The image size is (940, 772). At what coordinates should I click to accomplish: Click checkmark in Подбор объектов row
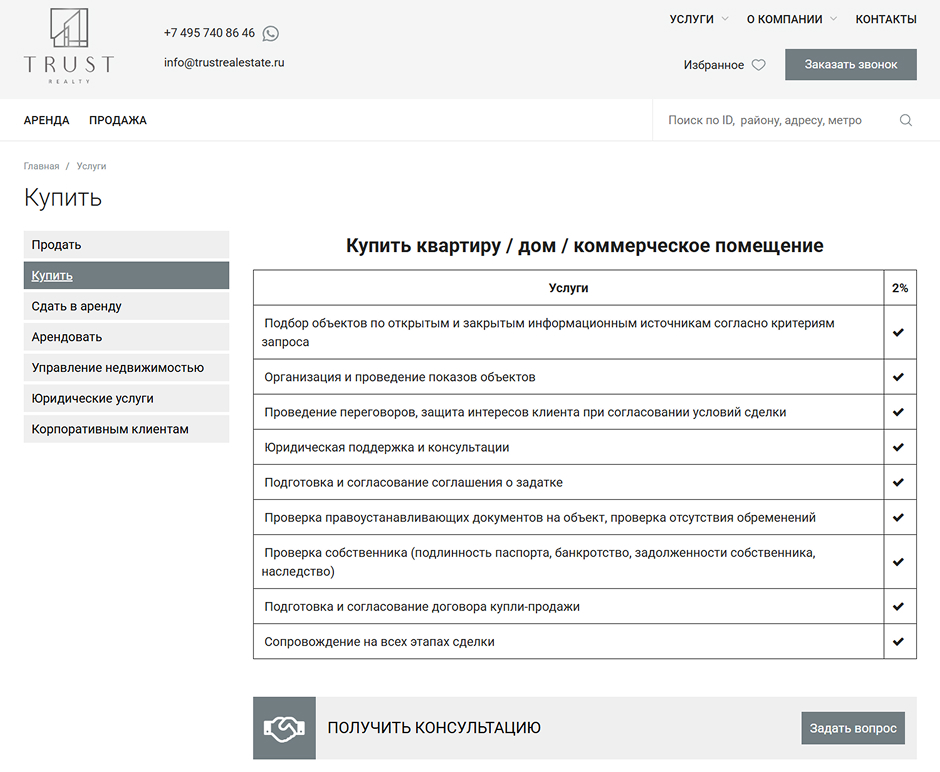tap(898, 332)
